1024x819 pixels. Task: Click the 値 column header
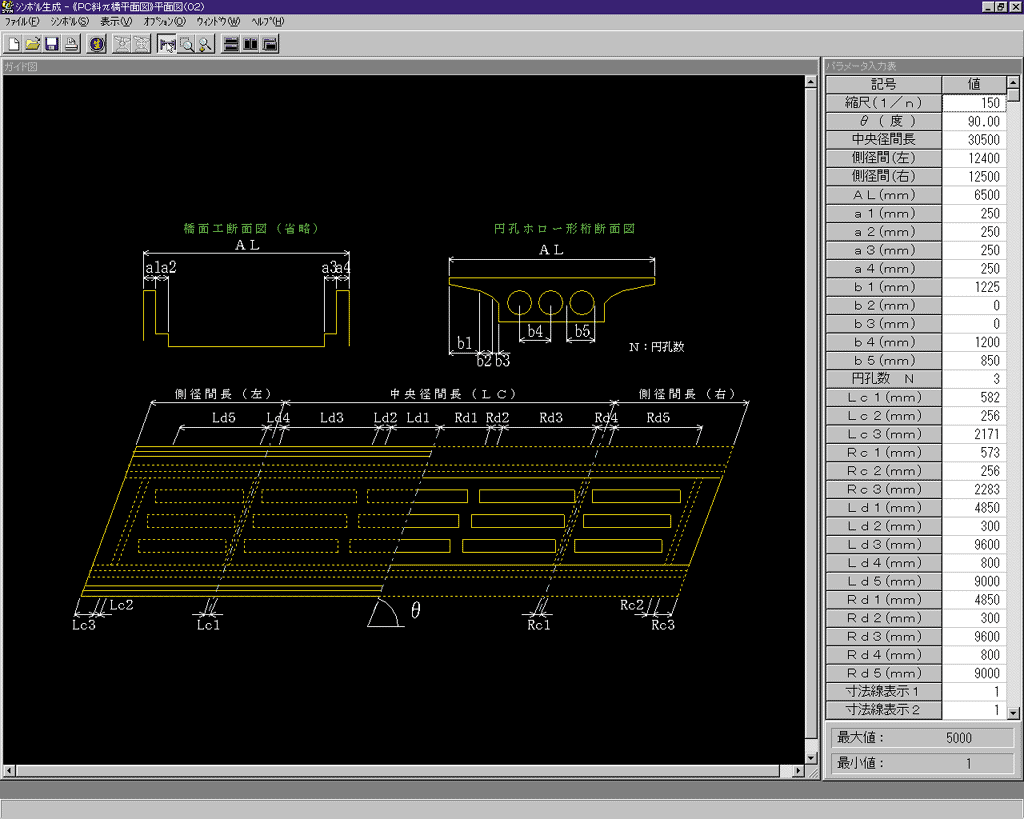click(x=974, y=84)
